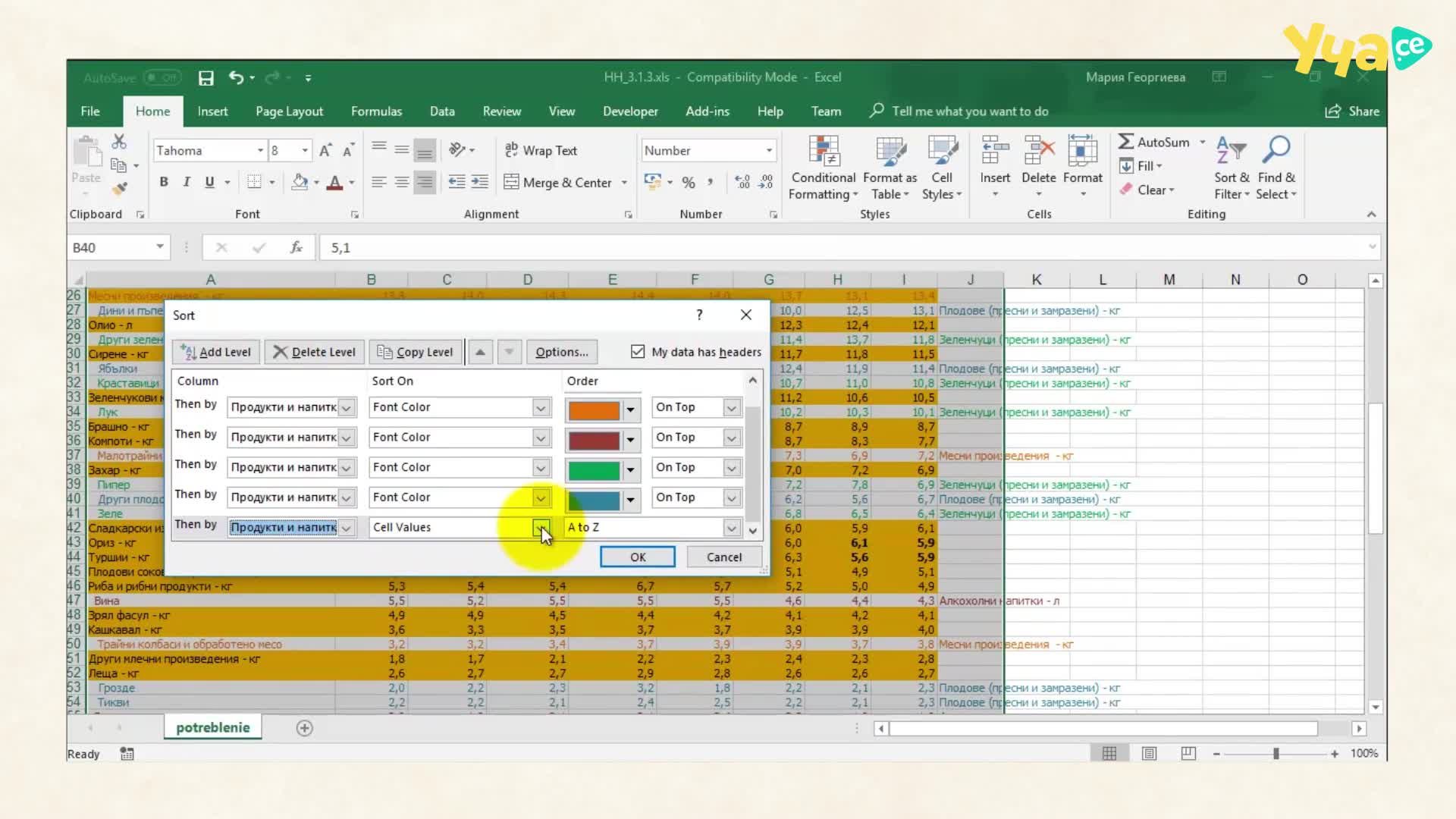The height and width of the screenshot is (819, 1456).
Task: Click the Percent Style icon
Action: pyautogui.click(x=689, y=182)
